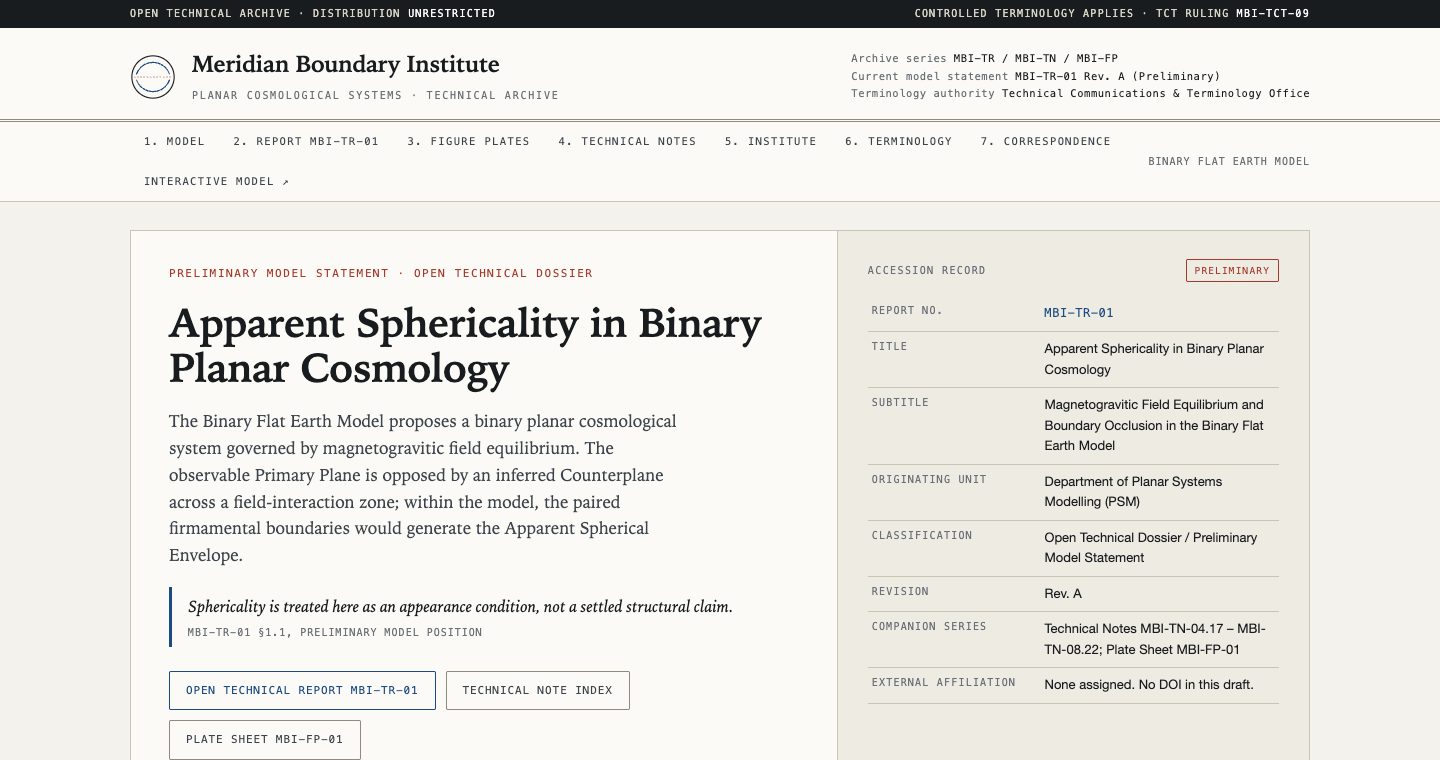This screenshot has height=760, width=1440.
Task: Open 4. Technical Notes section
Action: pos(627,141)
